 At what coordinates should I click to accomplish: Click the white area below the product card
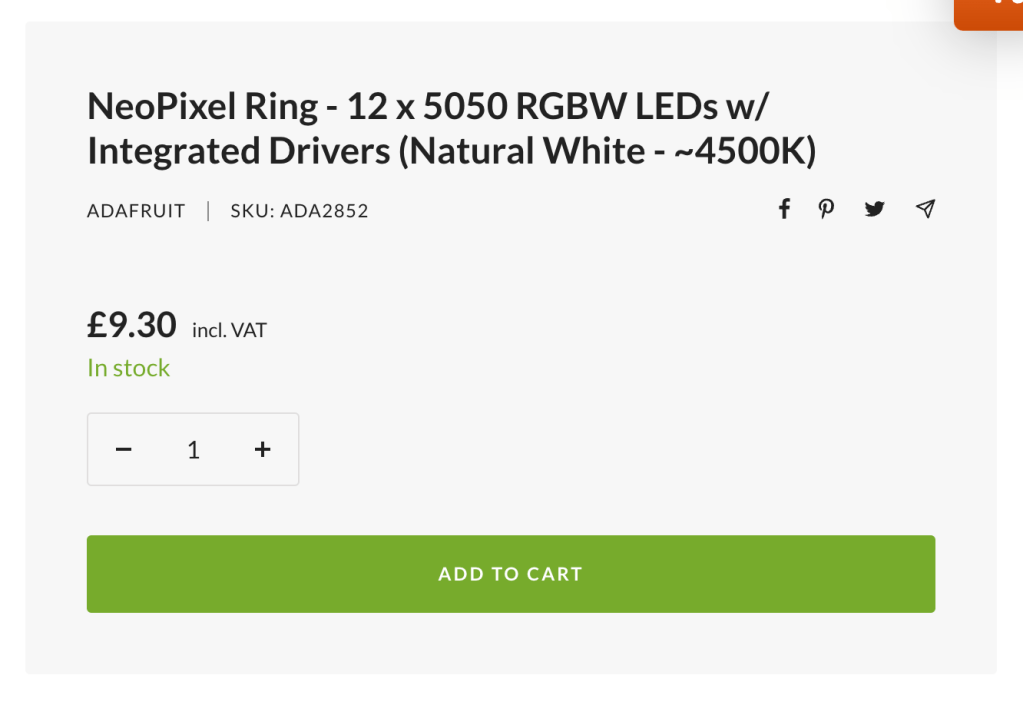coord(510,690)
